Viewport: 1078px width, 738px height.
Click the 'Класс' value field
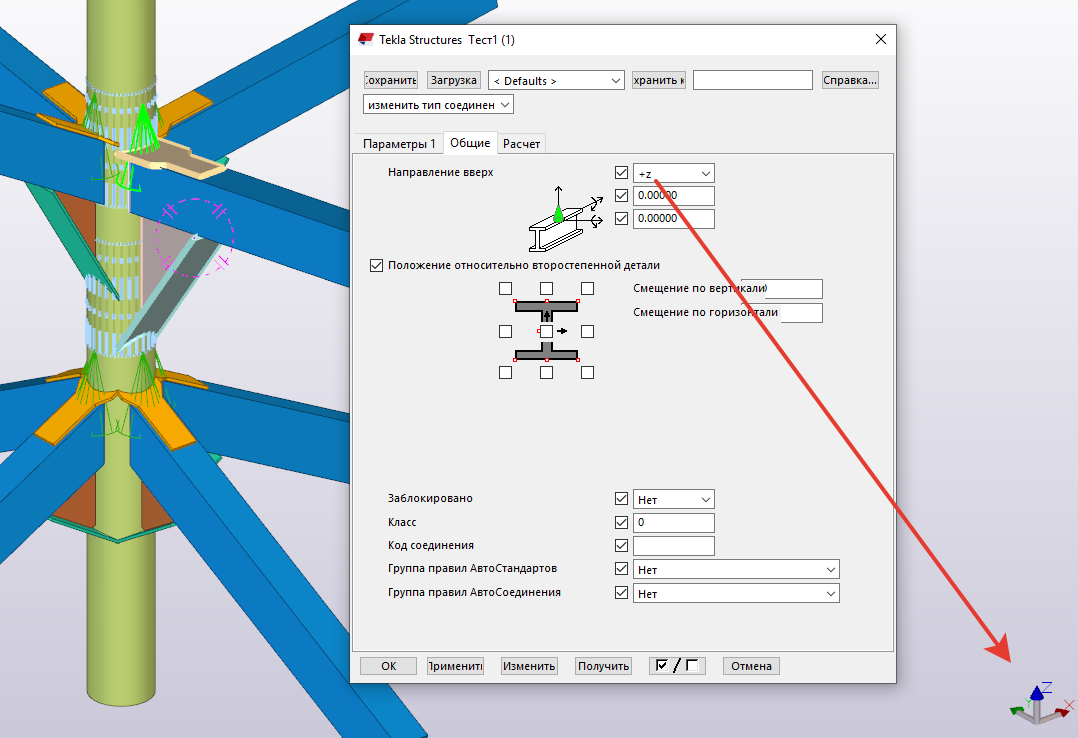click(x=674, y=523)
